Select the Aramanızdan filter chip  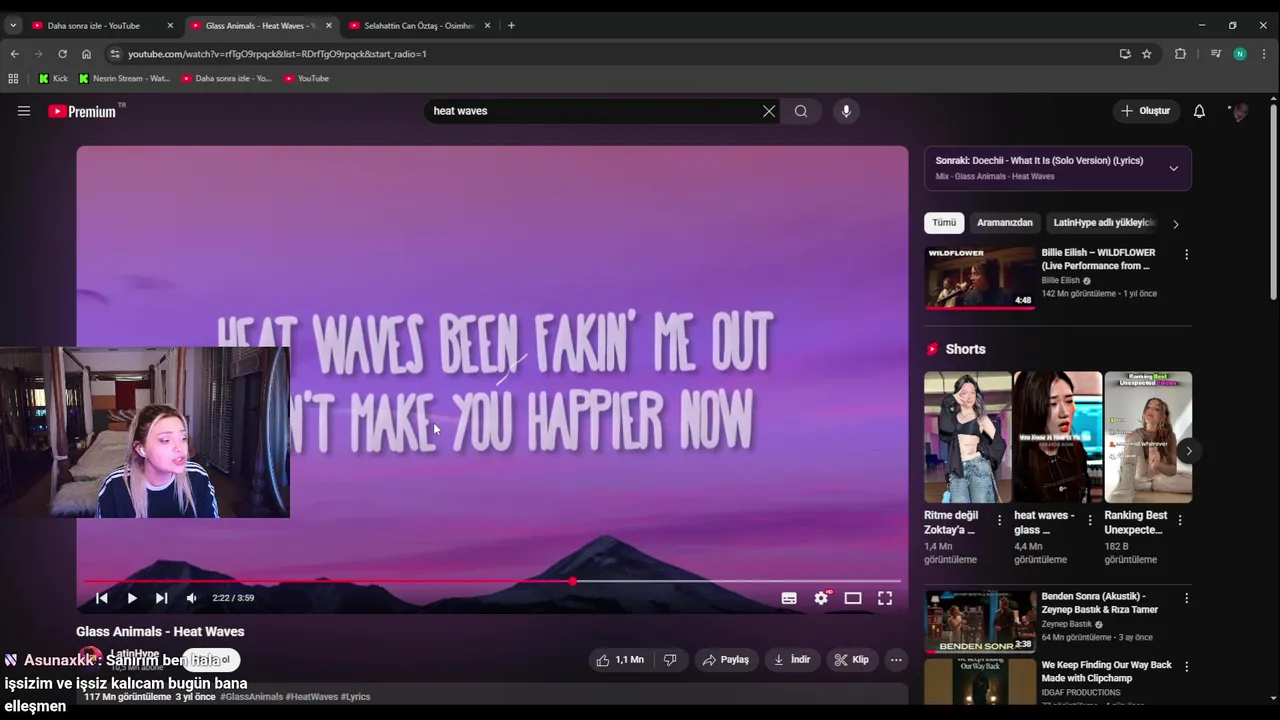(x=1005, y=223)
